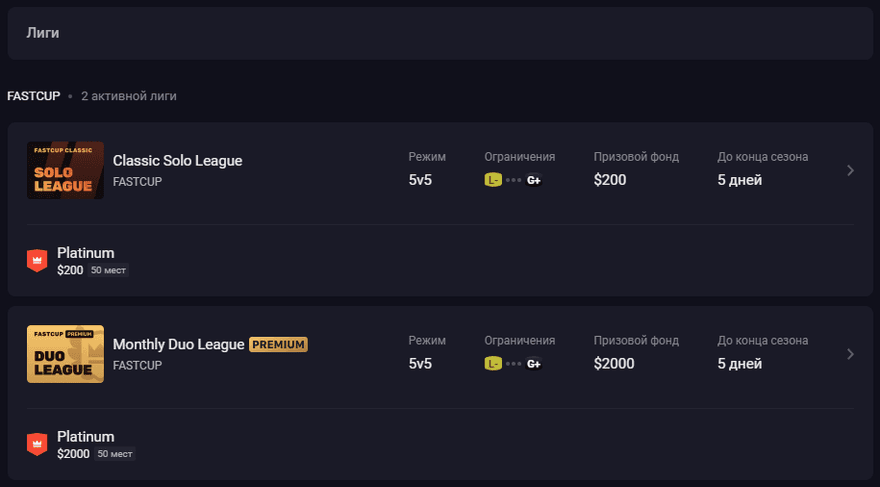The height and width of the screenshot is (487, 880).
Task: Click G+ rank badge in Duo League
Action: pyautogui.click(x=534, y=364)
